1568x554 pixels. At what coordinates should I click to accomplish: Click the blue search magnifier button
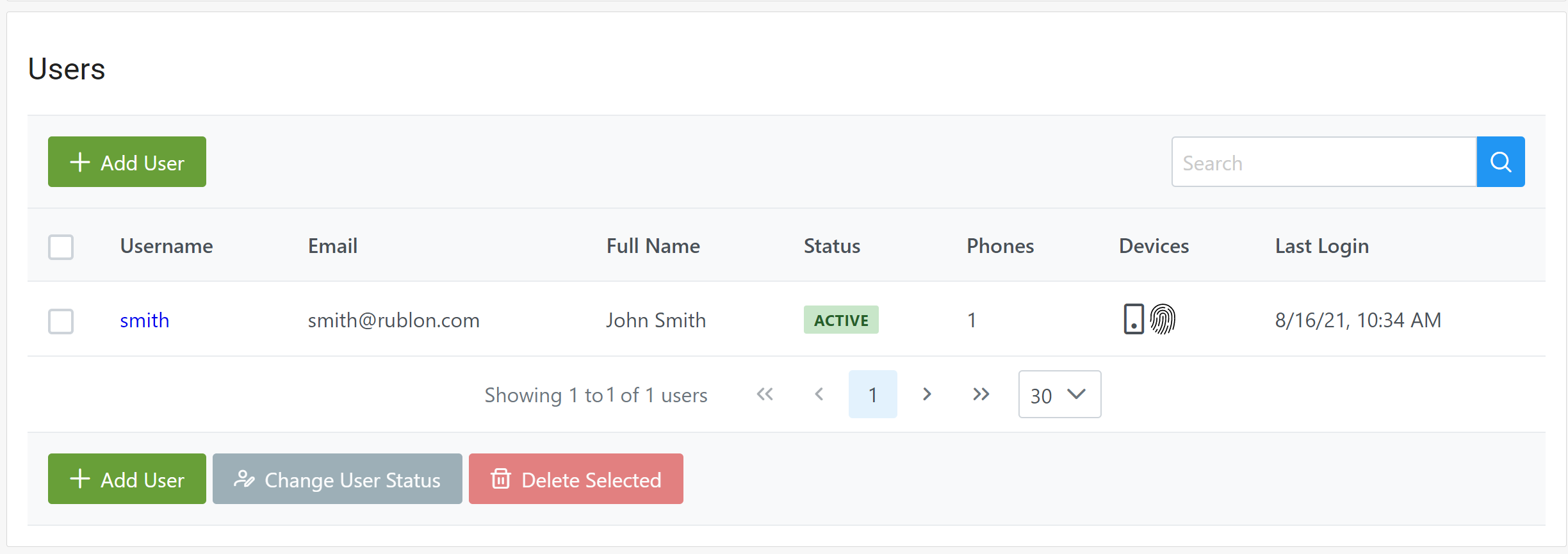[1500, 162]
